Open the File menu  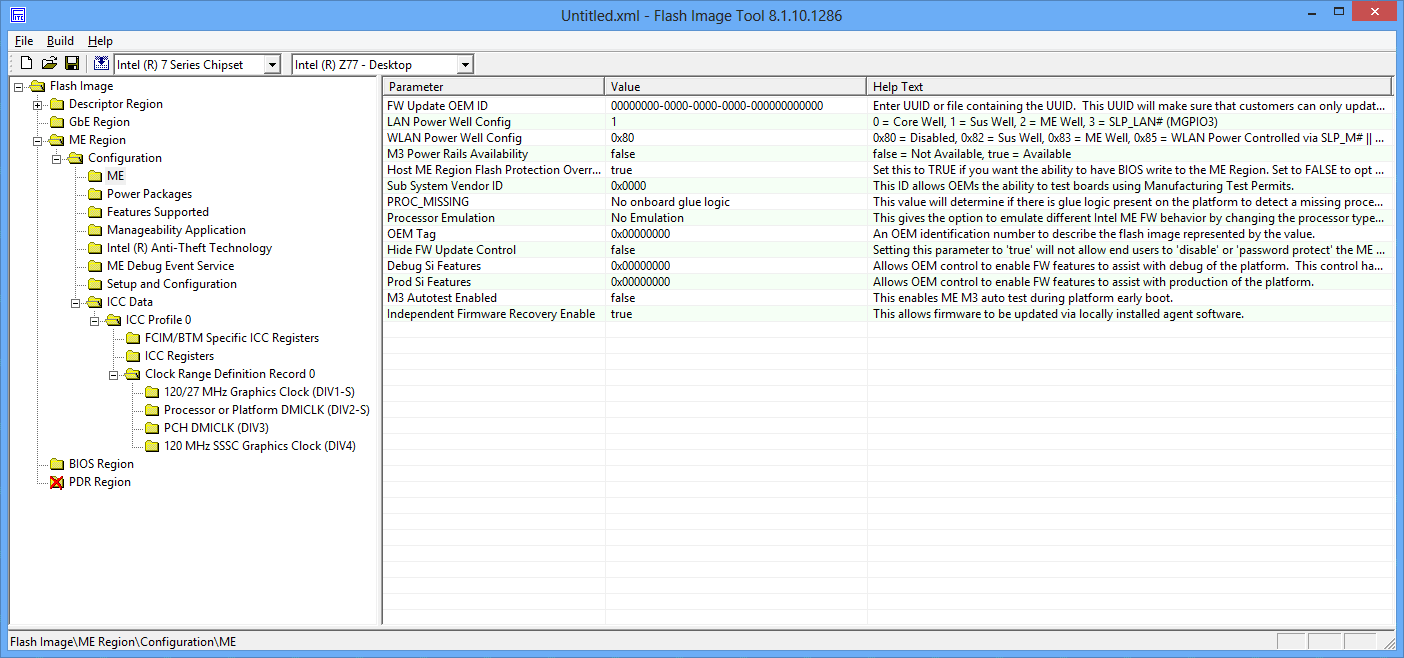pos(23,40)
